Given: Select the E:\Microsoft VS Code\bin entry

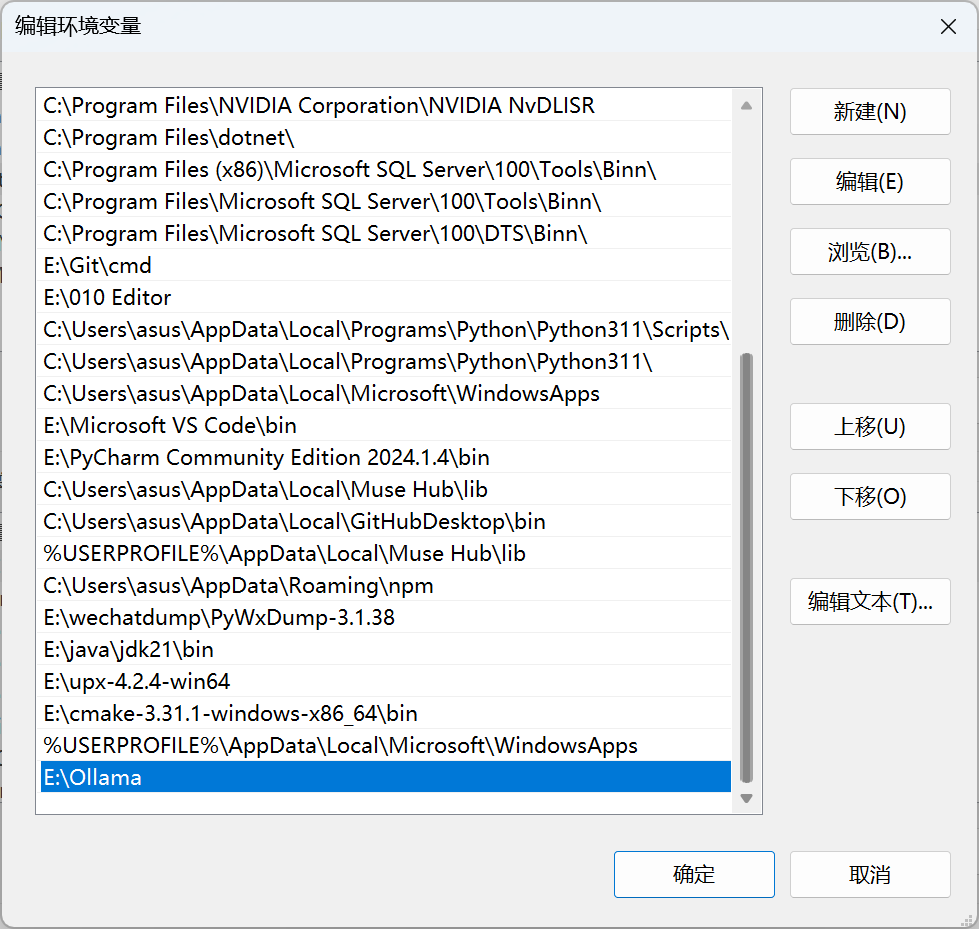Looking at the screenshot, I should (386, 425).
